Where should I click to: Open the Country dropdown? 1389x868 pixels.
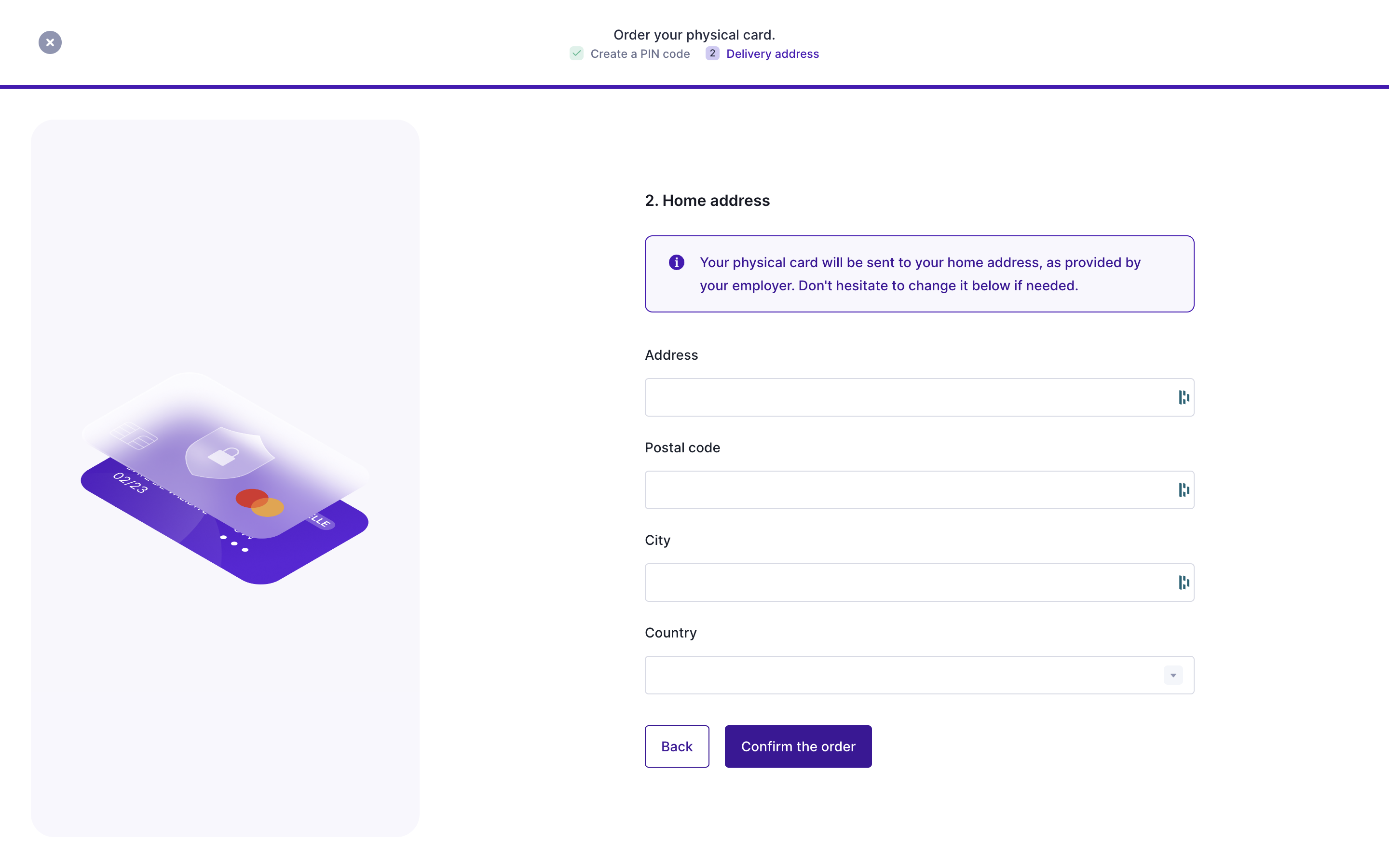click(x=918, y=675)
